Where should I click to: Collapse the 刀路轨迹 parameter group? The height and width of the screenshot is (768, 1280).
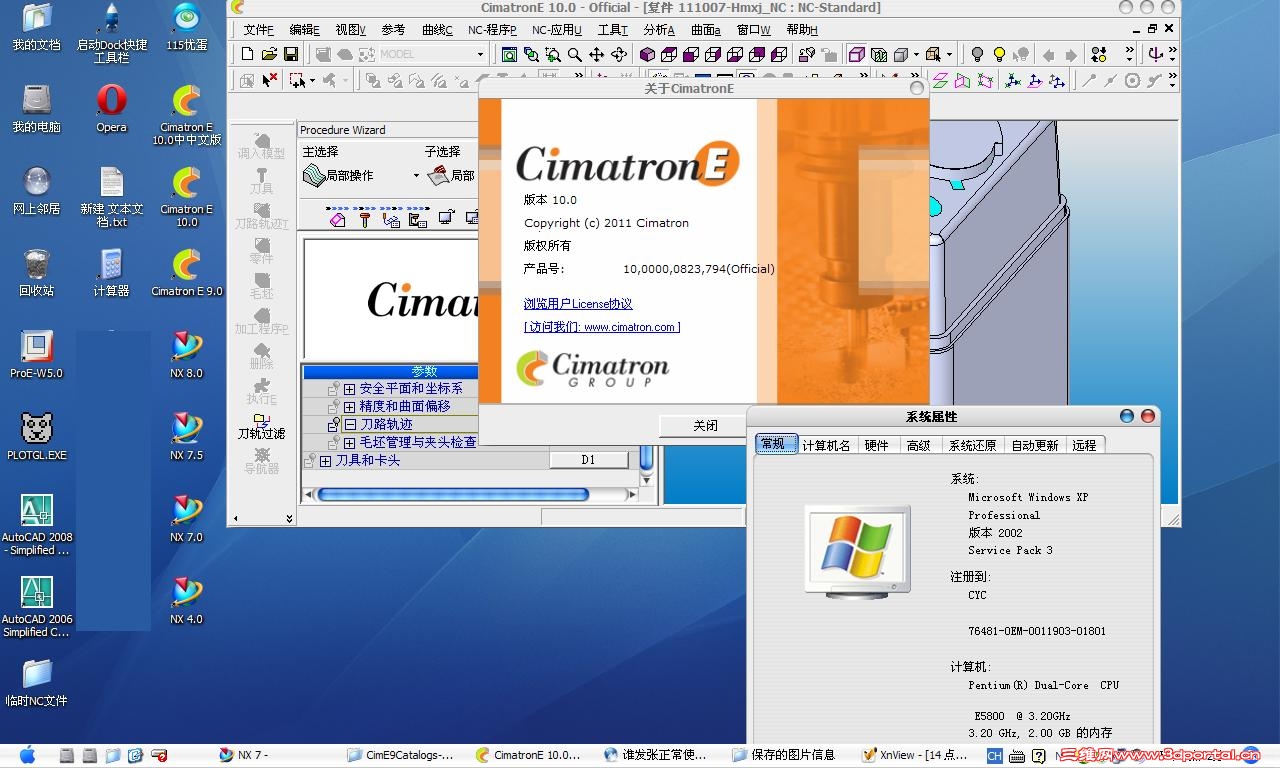pos(350,424)
